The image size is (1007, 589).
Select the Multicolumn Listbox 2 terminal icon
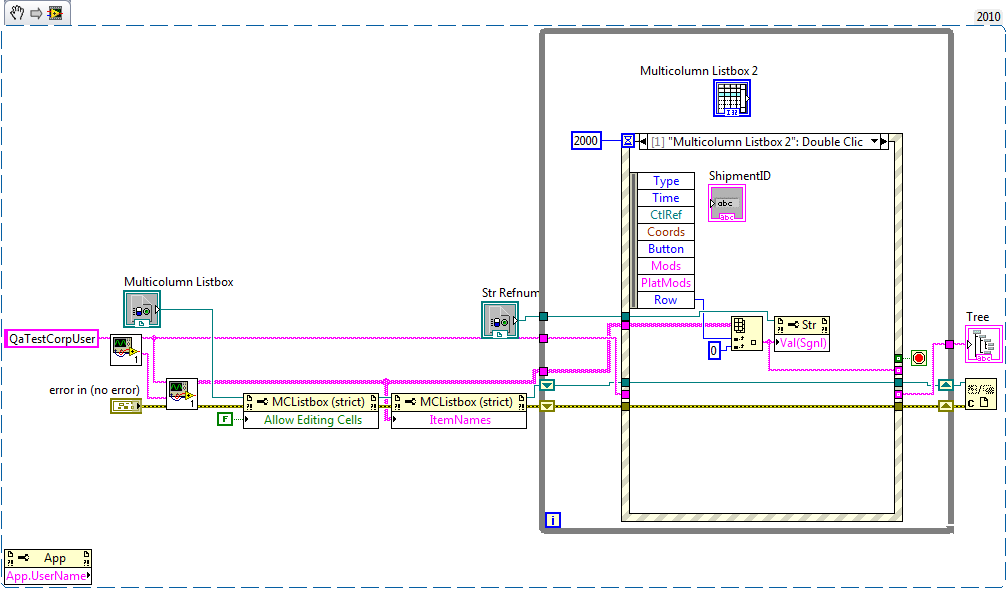coord(731,98)
